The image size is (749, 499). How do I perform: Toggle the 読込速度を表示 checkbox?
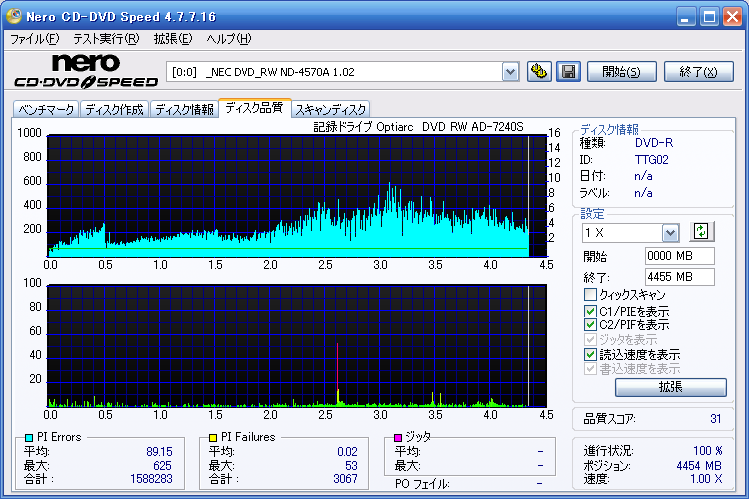[590, 354]
